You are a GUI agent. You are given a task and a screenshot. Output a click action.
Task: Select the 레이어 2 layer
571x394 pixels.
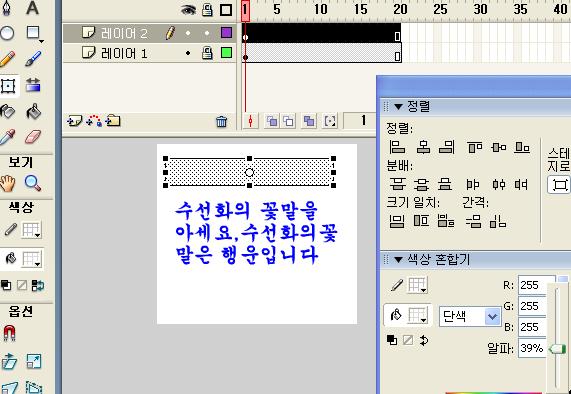[x=124, y=33]
